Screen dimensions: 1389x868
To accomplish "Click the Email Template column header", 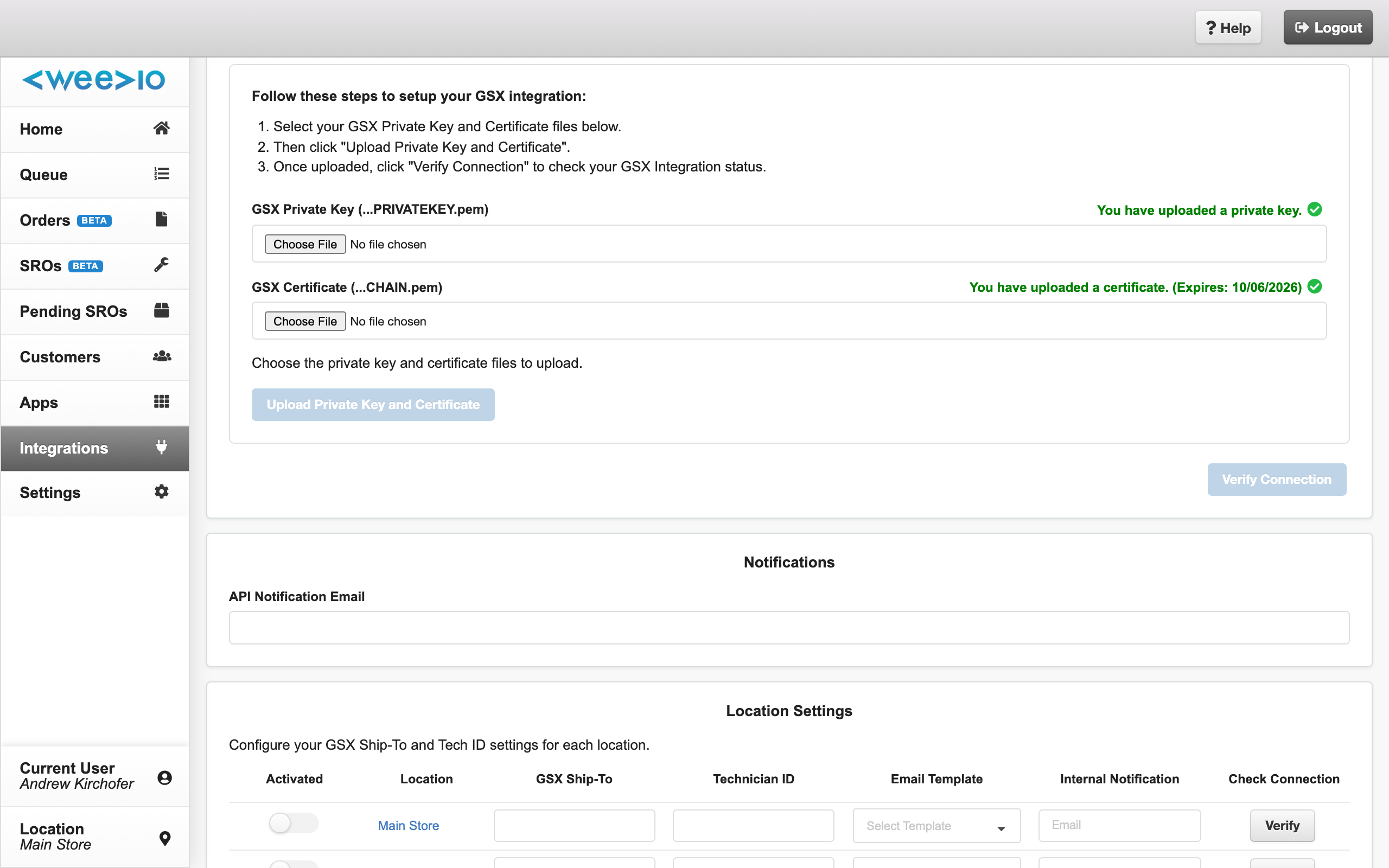I will pyautogui.click(x=936, y=779).
